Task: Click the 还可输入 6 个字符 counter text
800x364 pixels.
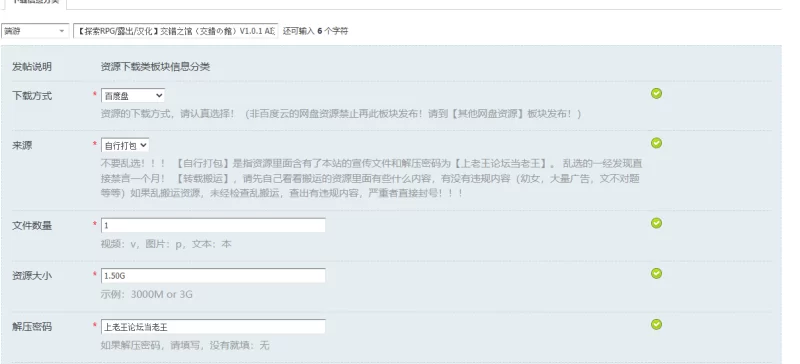Action: coord(315,31)
